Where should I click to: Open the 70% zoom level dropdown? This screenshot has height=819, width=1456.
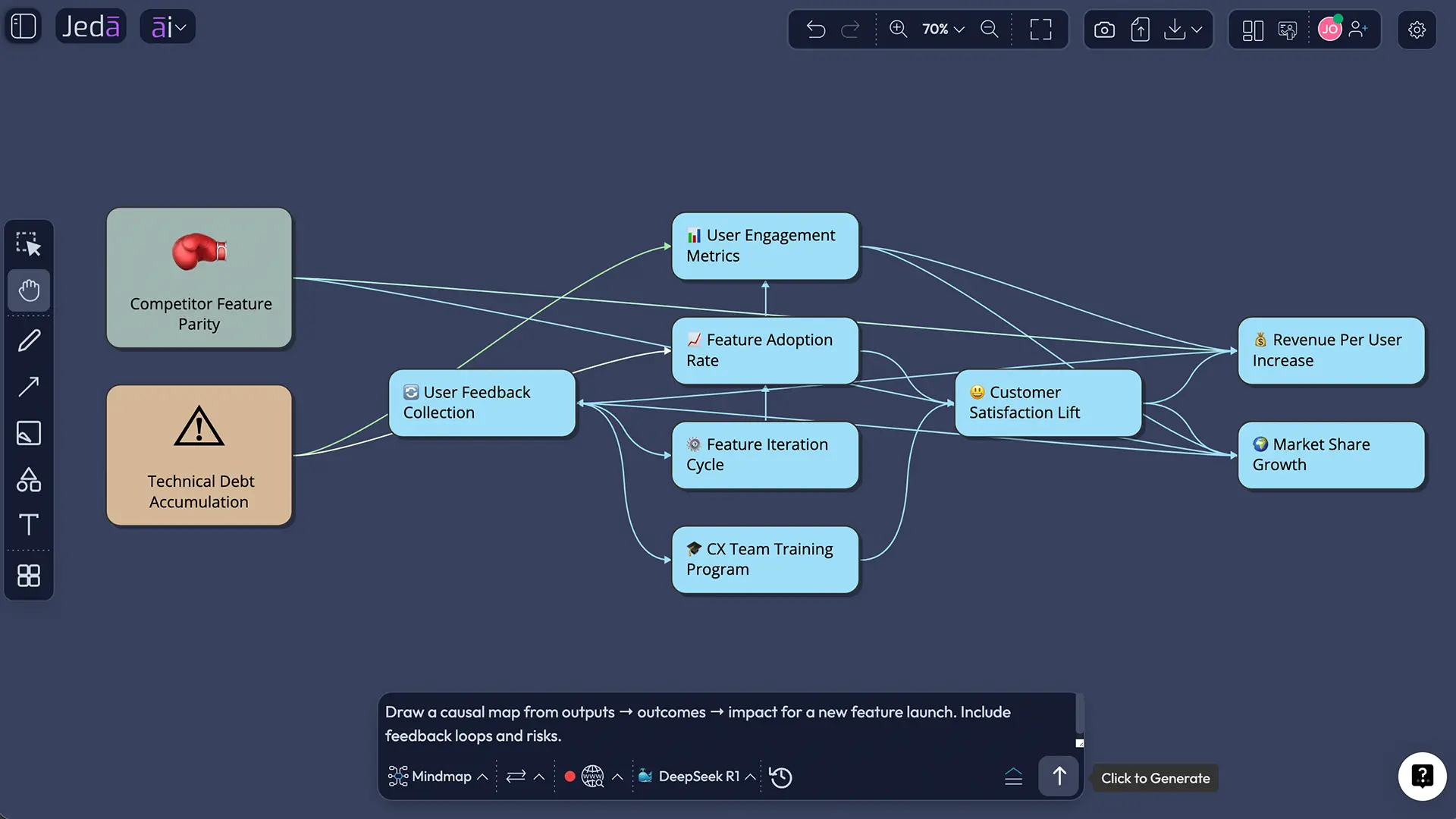943,29
